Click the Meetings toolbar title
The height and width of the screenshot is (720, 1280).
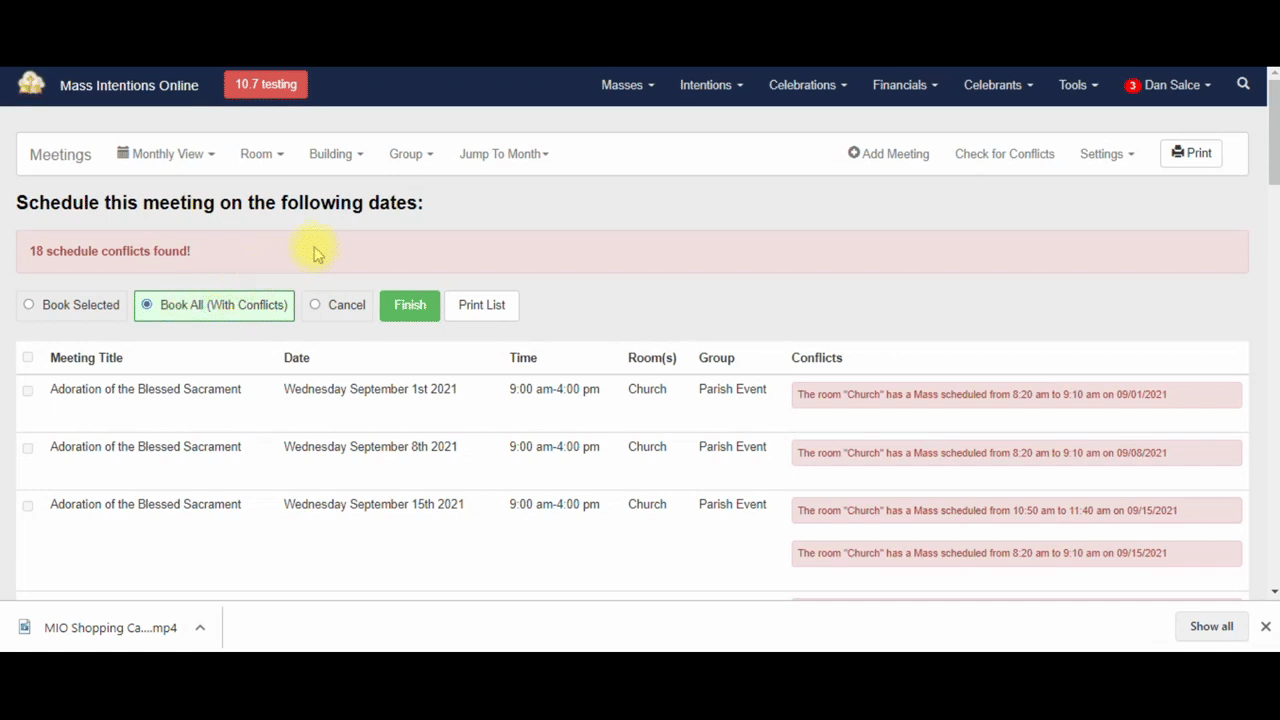point(60,154)
